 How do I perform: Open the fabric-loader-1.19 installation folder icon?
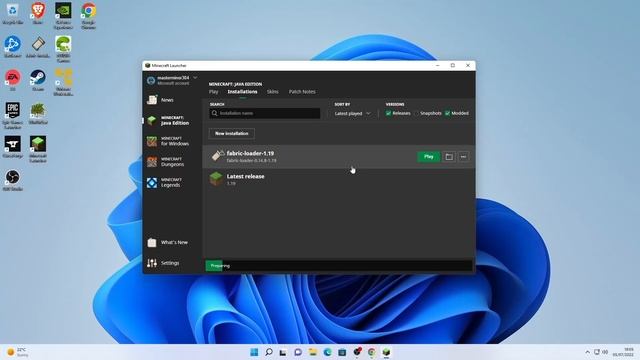[x=449, y=157]
